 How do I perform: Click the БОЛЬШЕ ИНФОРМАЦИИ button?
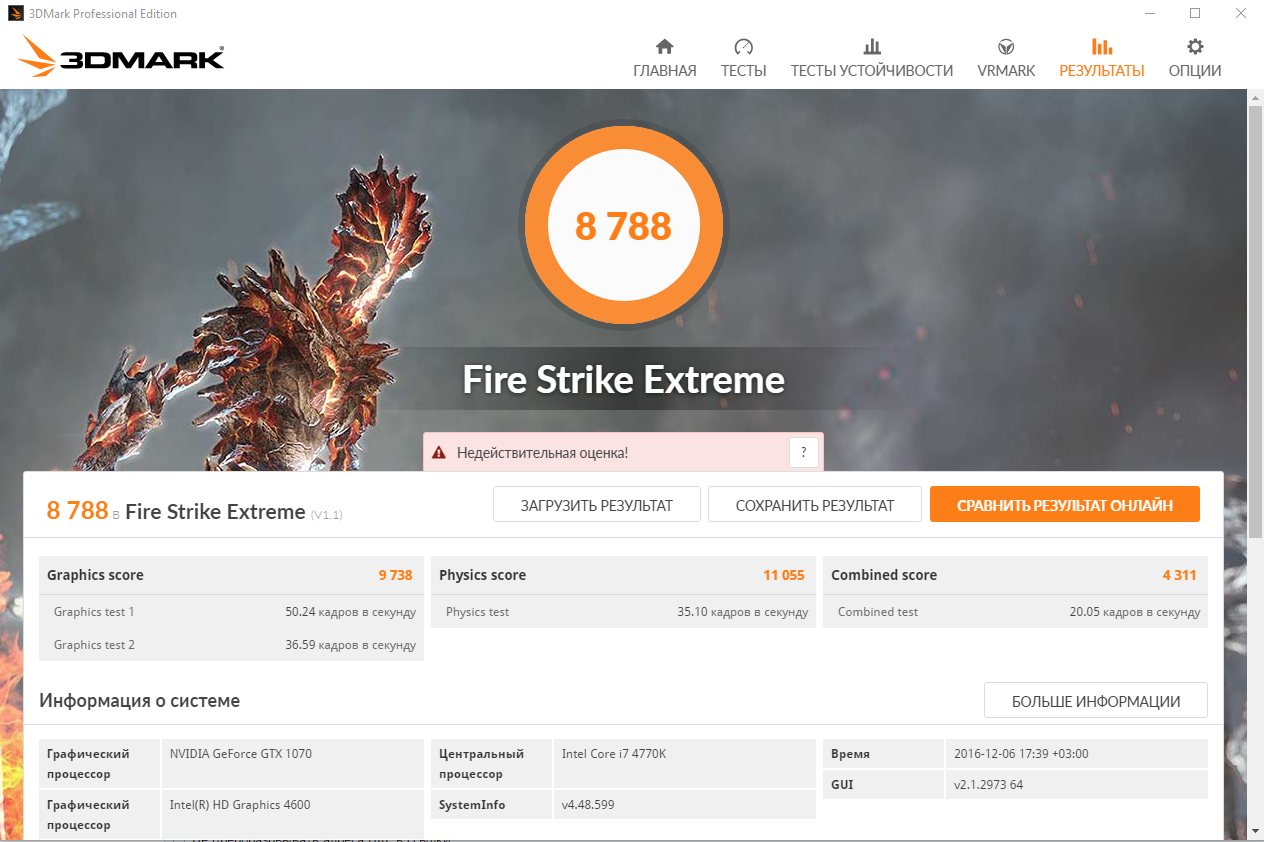click(1096, 701)
